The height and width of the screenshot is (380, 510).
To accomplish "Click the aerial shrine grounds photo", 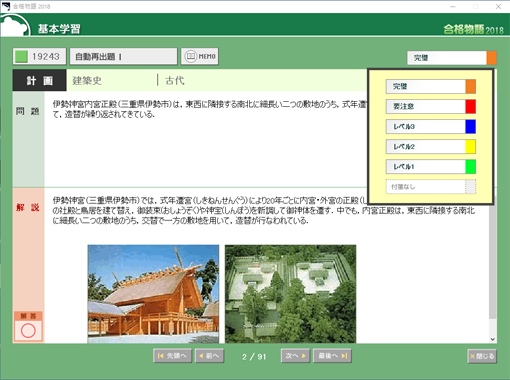I will click(x=290, y=294).
